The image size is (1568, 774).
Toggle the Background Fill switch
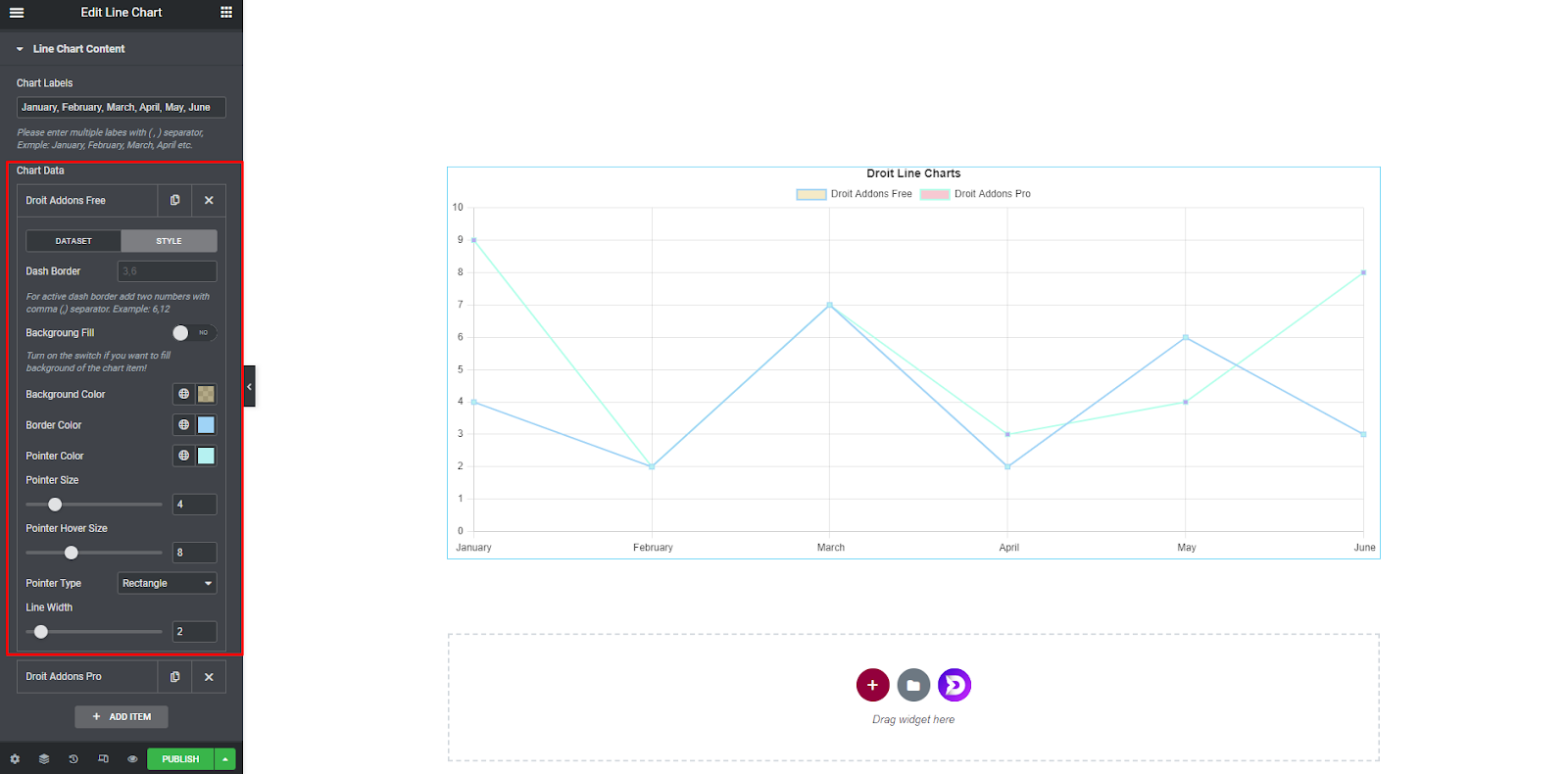[194, 333]
